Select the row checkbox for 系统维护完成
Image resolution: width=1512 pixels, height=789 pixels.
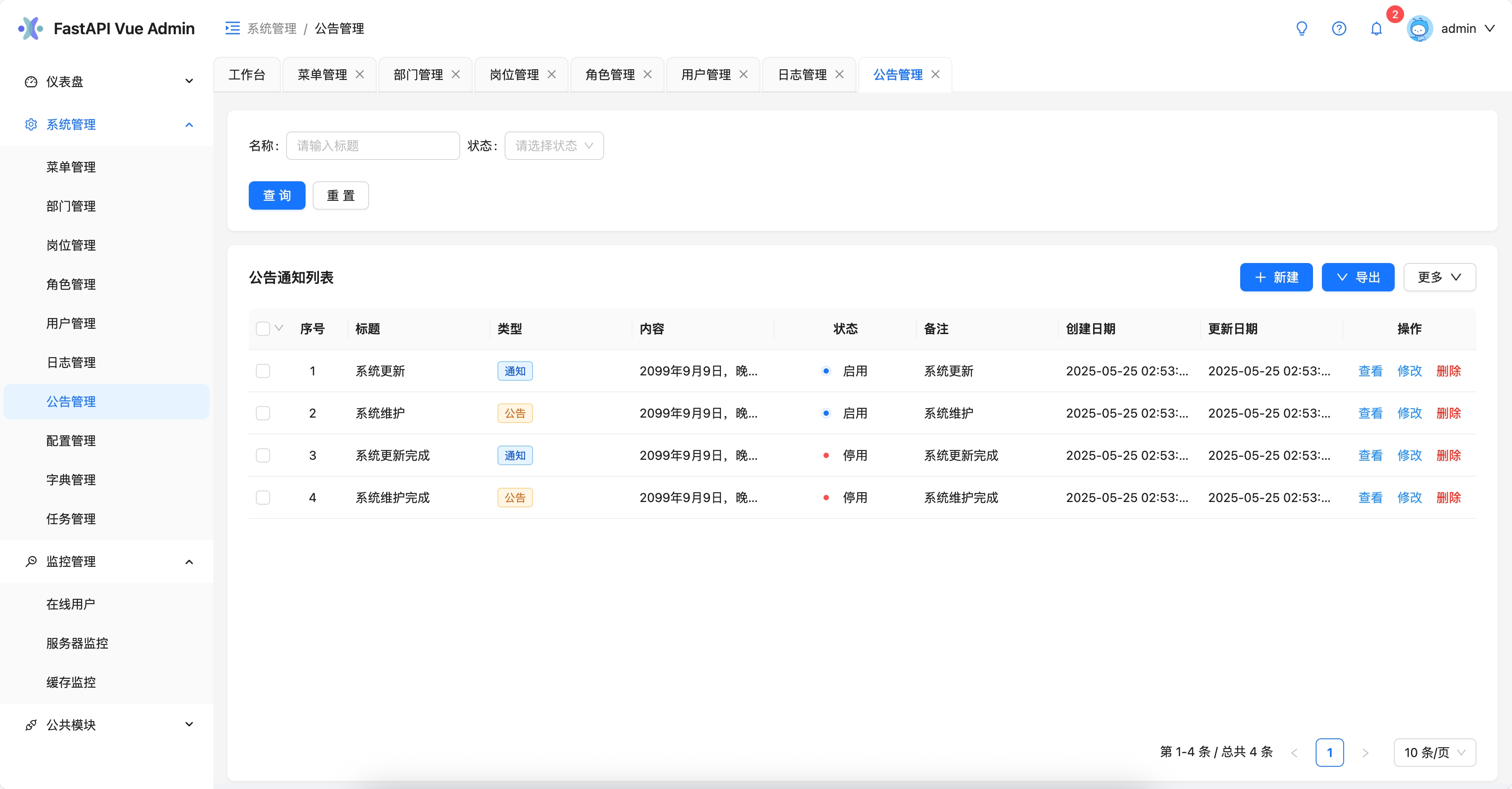click(263, 498)
